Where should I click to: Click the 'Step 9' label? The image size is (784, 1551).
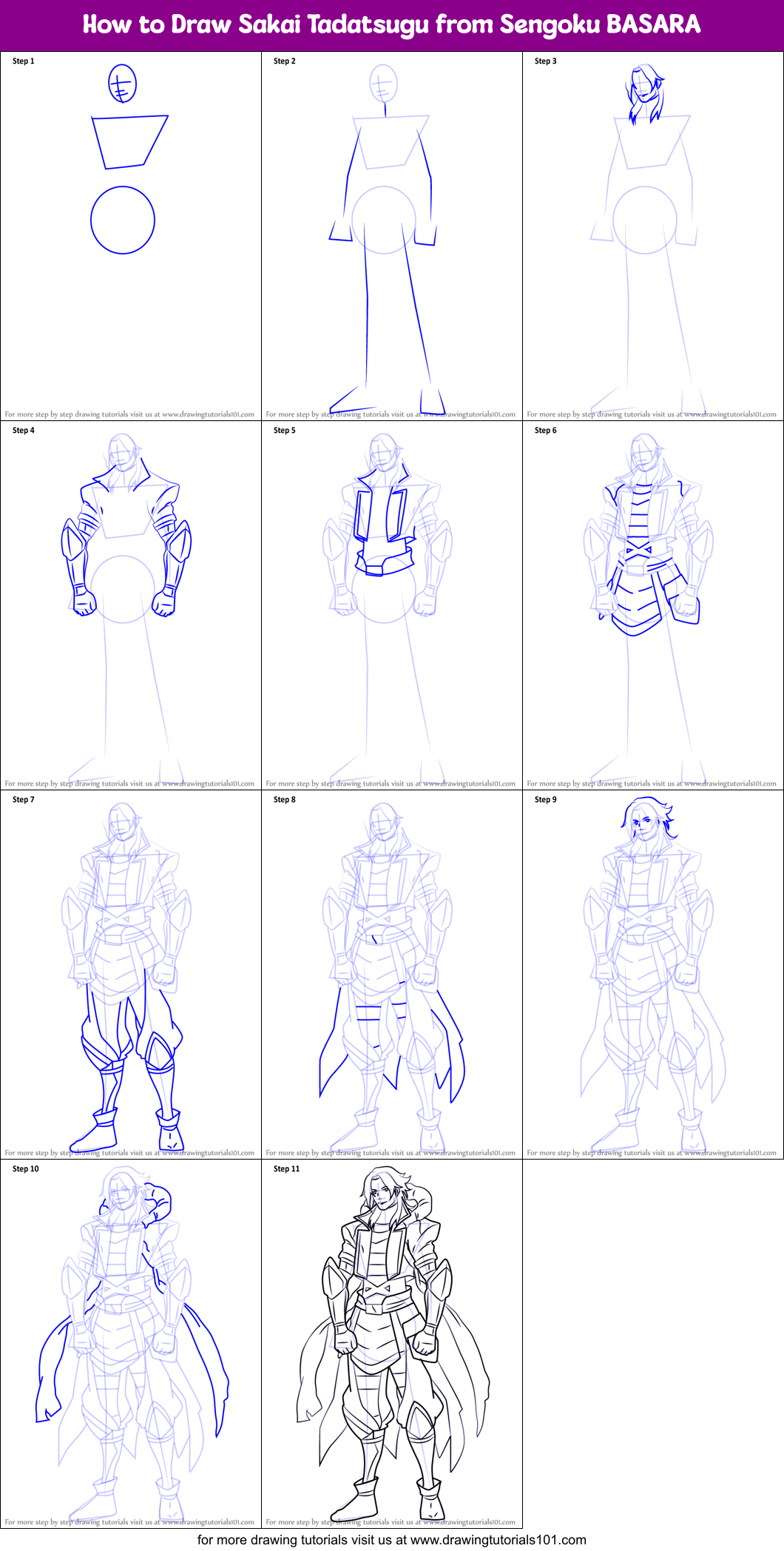tap(546, 800)
